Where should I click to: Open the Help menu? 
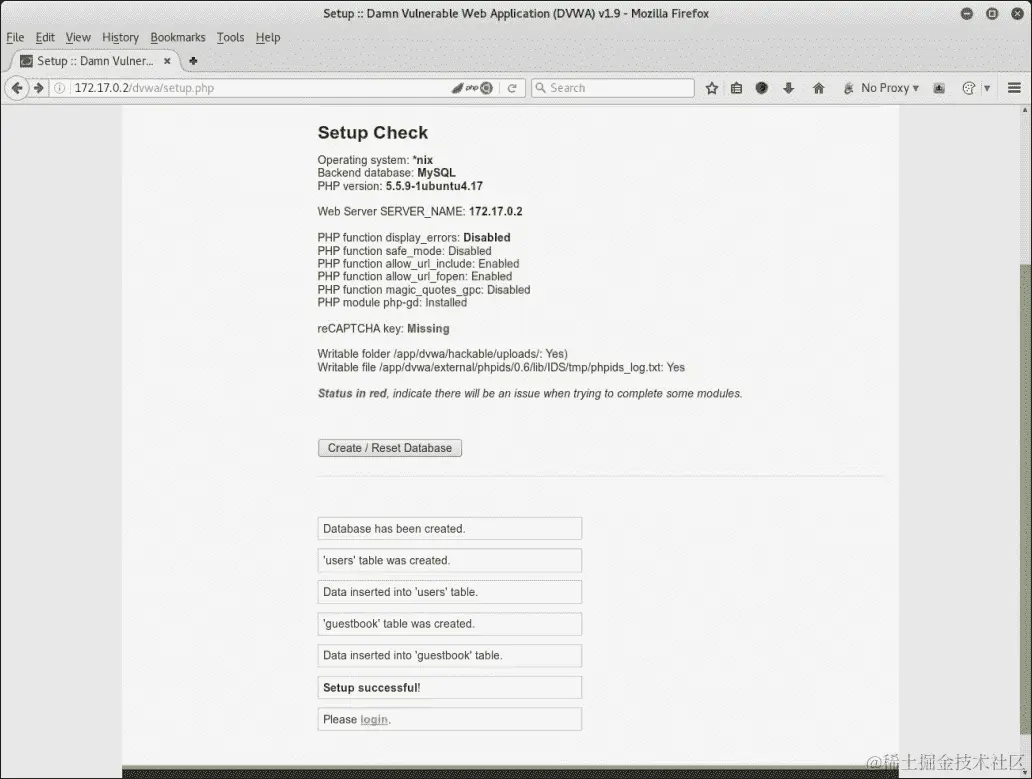268,38
